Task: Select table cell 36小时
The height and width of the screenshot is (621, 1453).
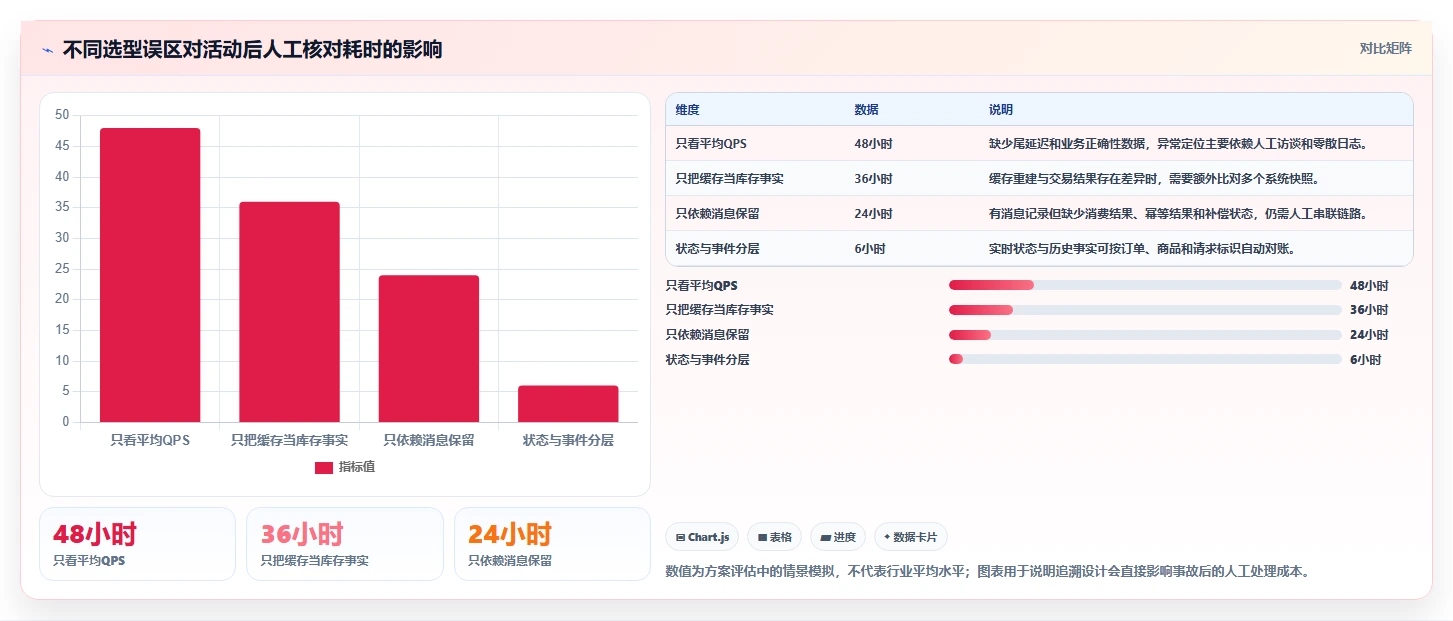Action: click(x=874, y=179)
